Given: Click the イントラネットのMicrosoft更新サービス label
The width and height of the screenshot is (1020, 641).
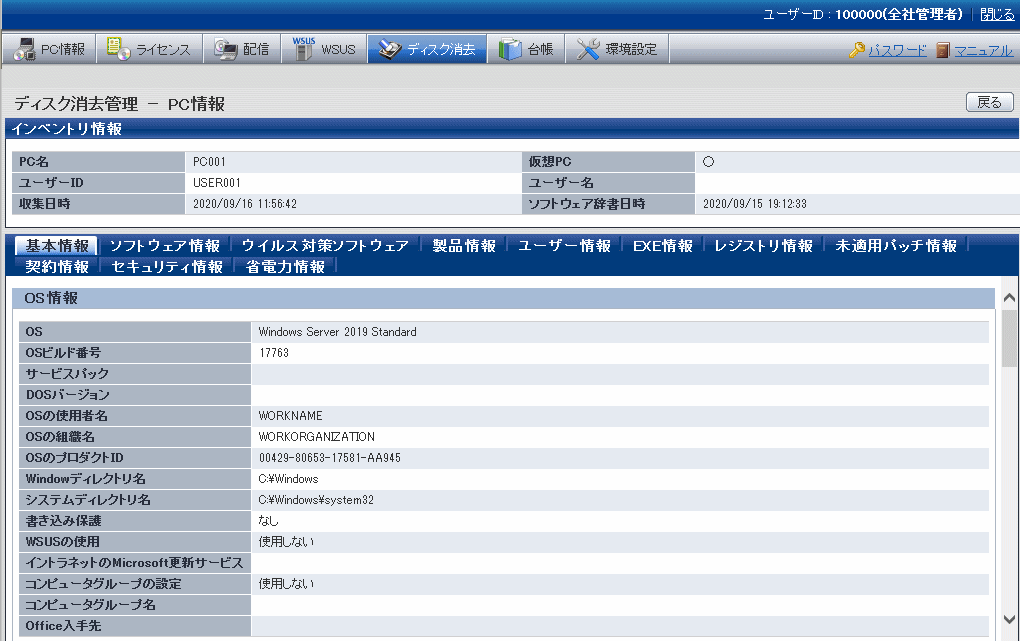Looking at the screenshot, I should tap(134, 563).
